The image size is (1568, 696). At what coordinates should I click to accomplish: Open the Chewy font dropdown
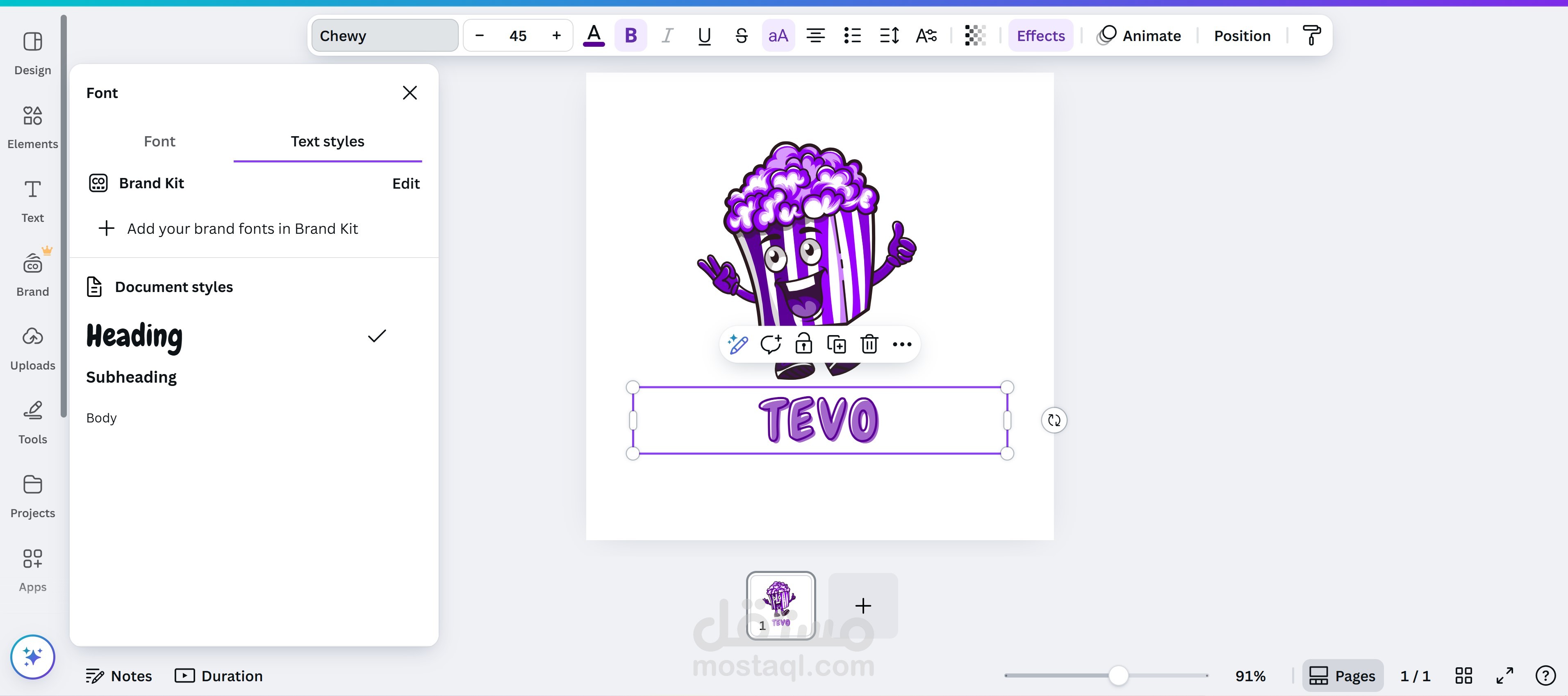385,35
